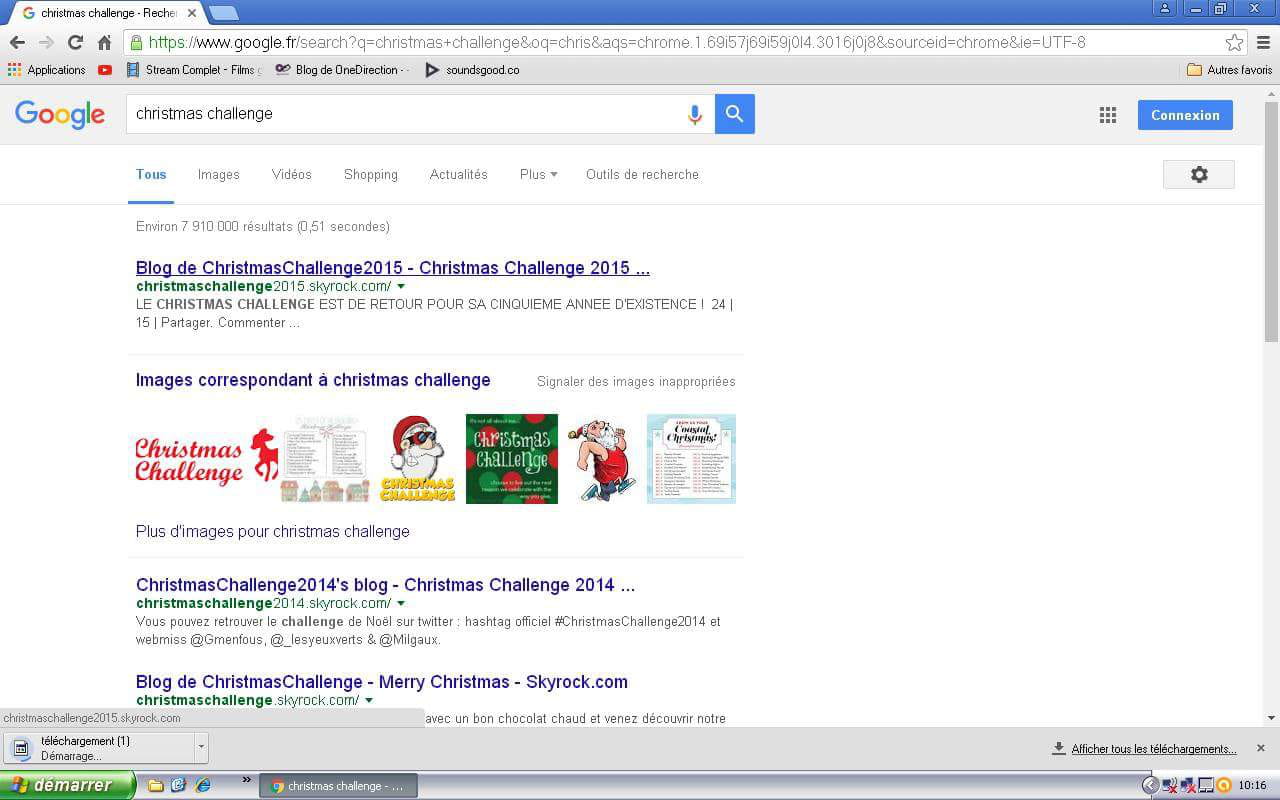Open the Google apps grid icon
Screen dimensions: 1280x800
pyautogui.click(x=1108, y=115)
